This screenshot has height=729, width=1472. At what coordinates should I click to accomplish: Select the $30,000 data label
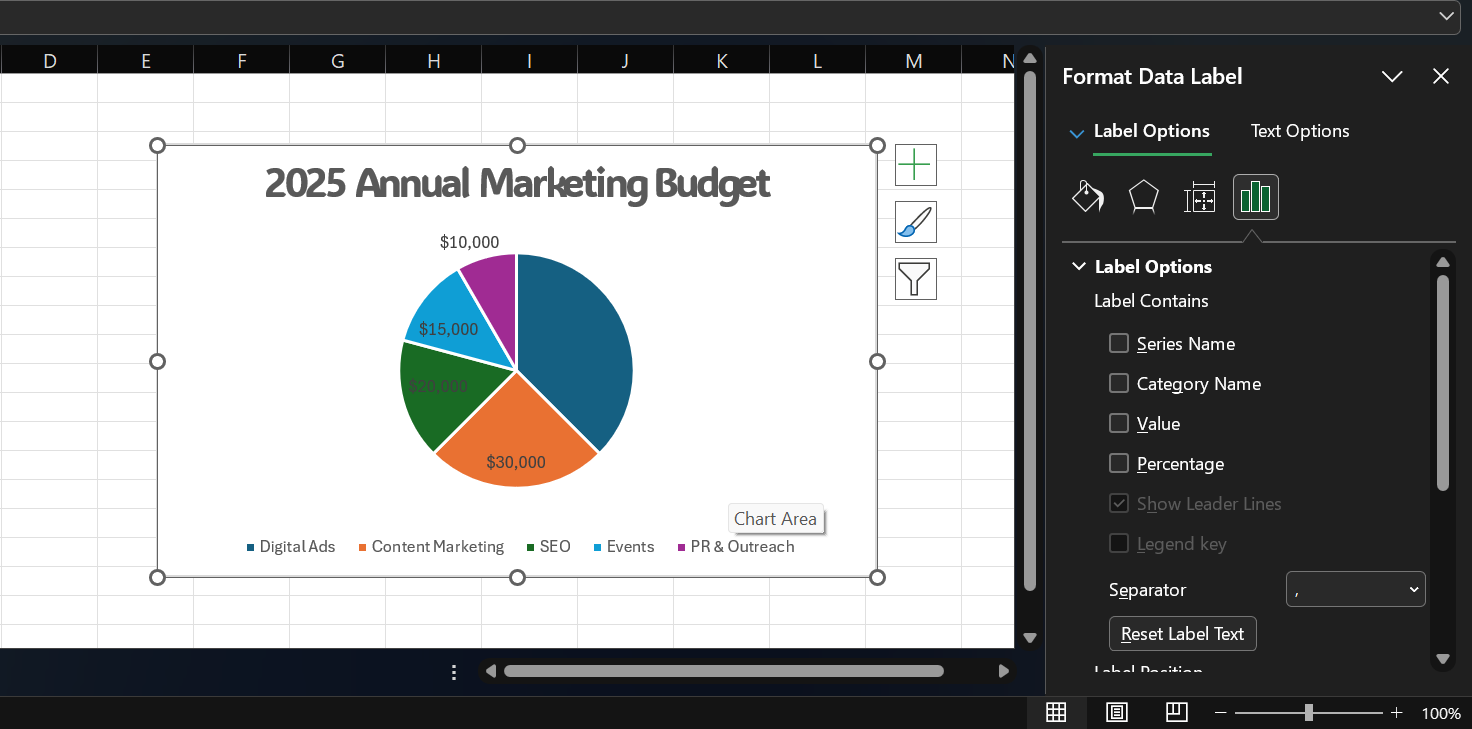(516, 462)
